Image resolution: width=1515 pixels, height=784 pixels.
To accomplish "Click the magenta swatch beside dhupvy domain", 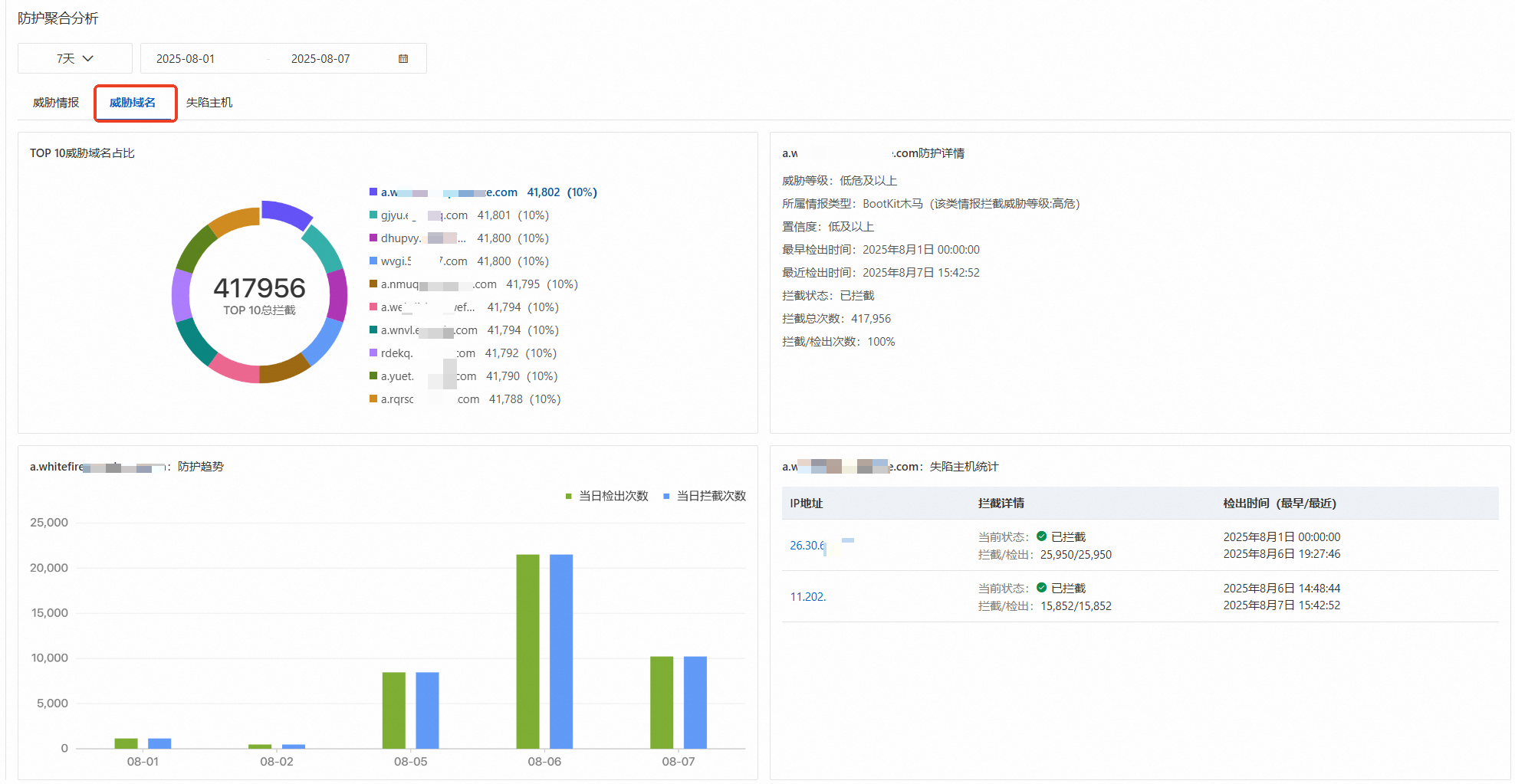I will click(x=373, y=238).
